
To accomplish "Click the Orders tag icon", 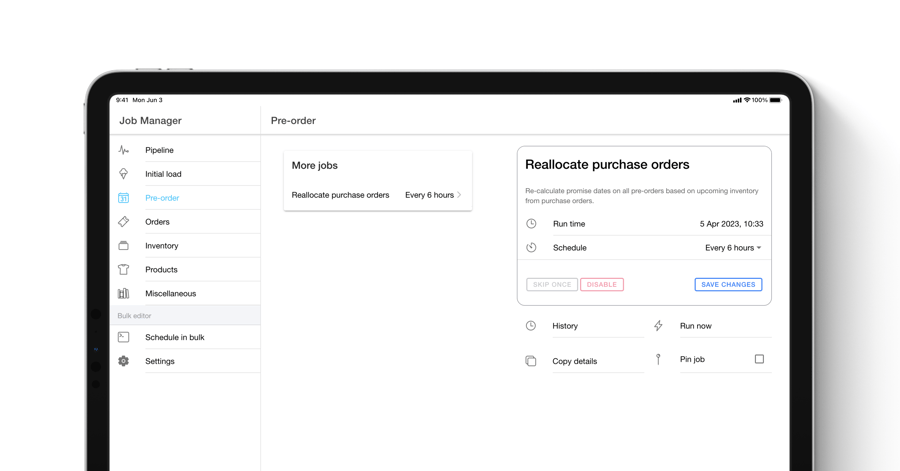I will pyautogui.click(x=124, y=222).
